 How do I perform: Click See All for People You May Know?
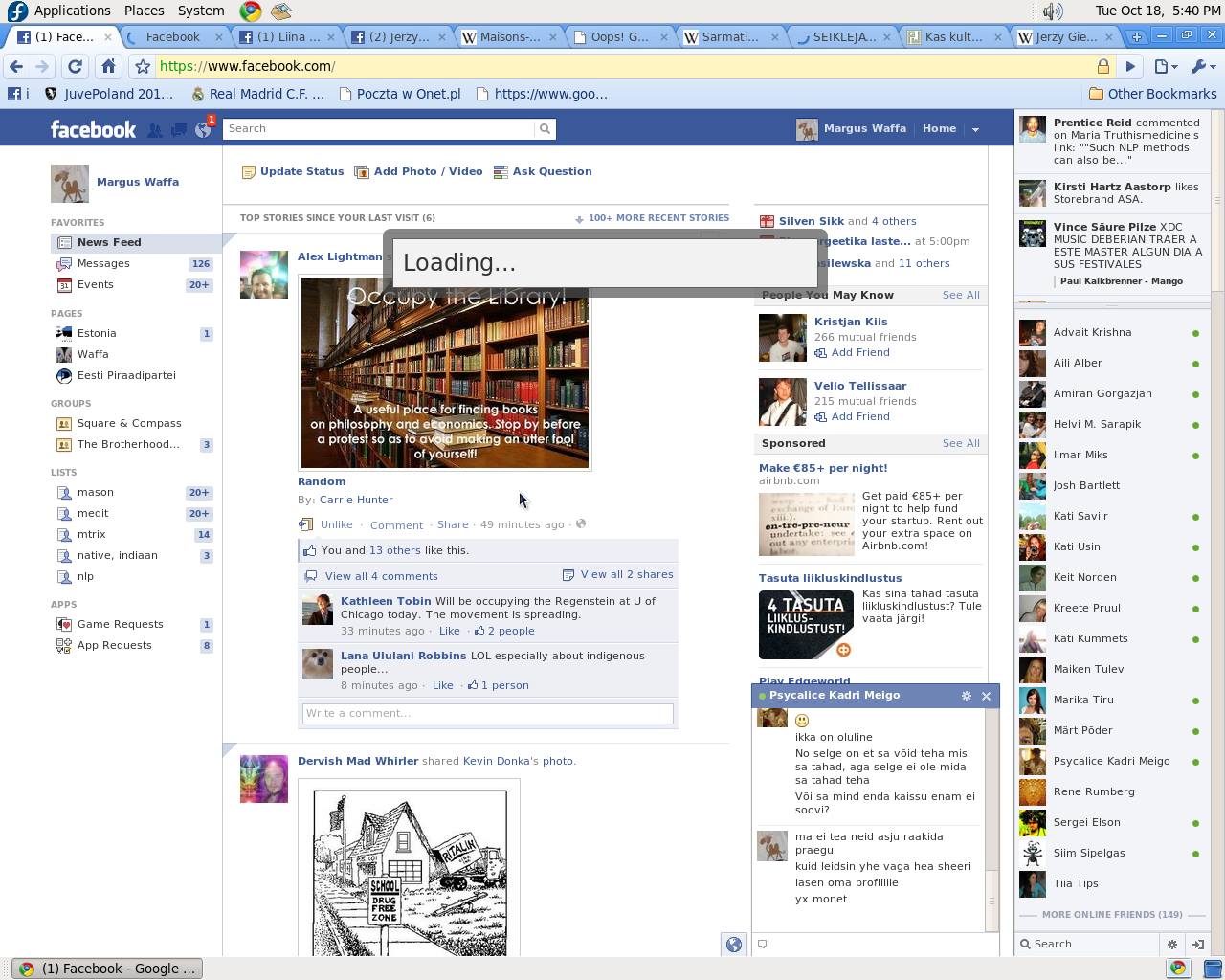coord(961,295)
